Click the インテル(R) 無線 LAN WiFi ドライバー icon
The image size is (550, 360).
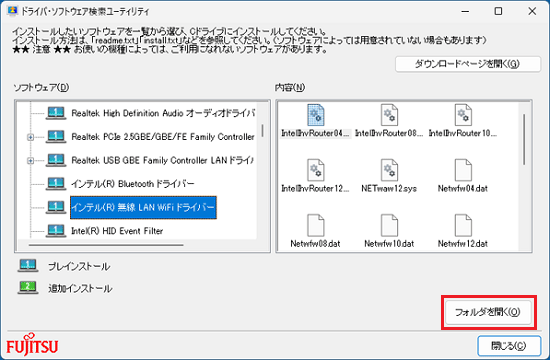click(x=56, y=207)
